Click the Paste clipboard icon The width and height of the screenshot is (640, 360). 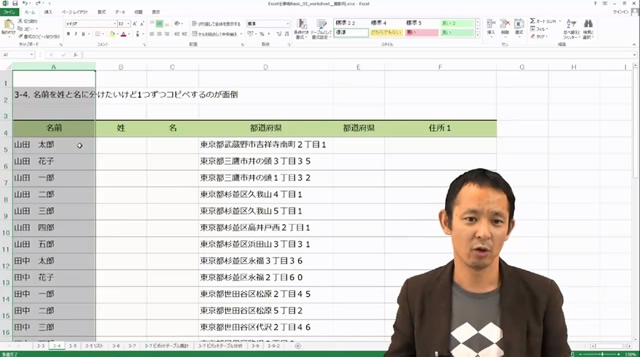pyautogui.click(x=8, y=26)
